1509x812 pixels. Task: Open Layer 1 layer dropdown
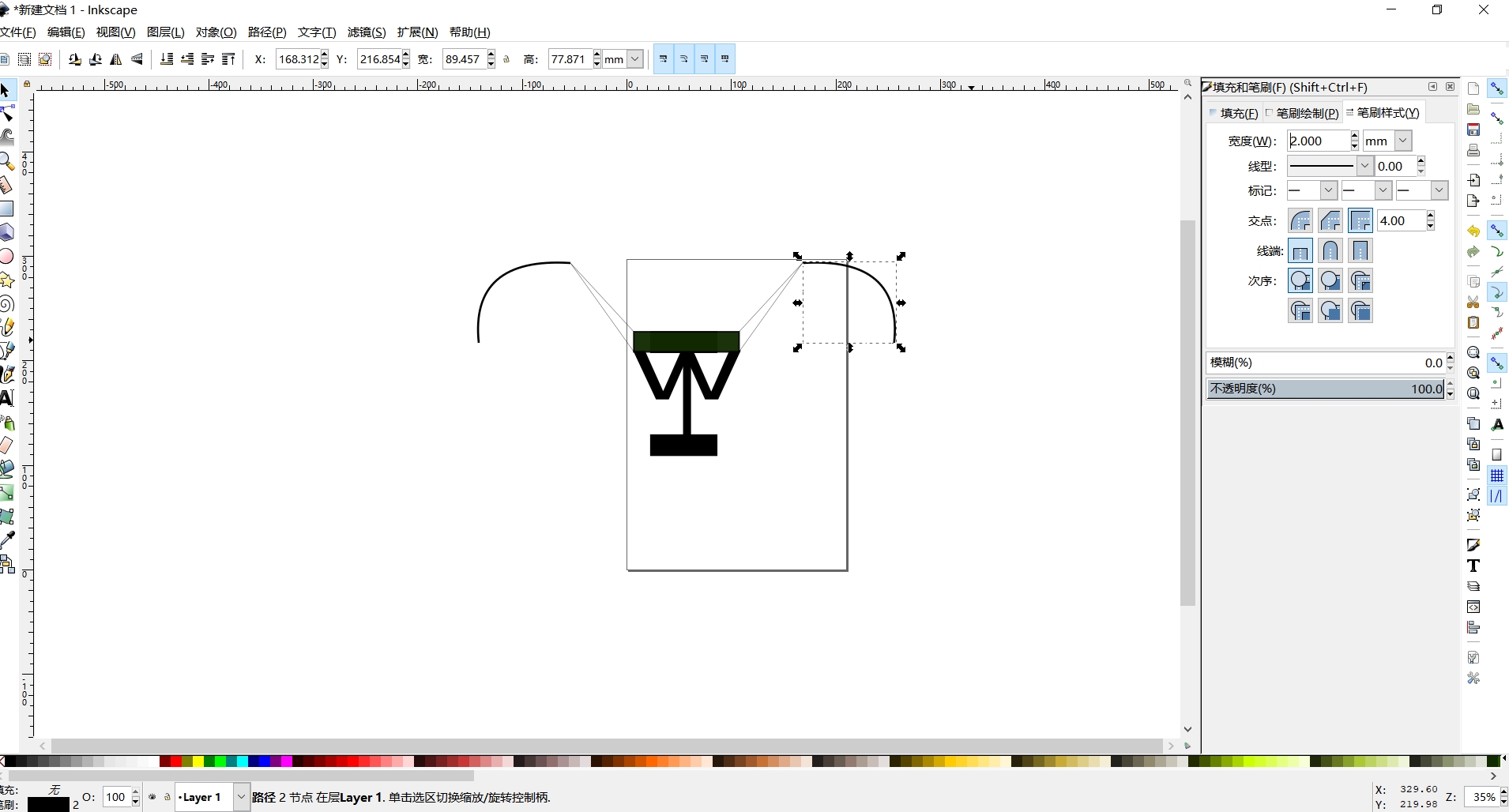click(241, 797)
